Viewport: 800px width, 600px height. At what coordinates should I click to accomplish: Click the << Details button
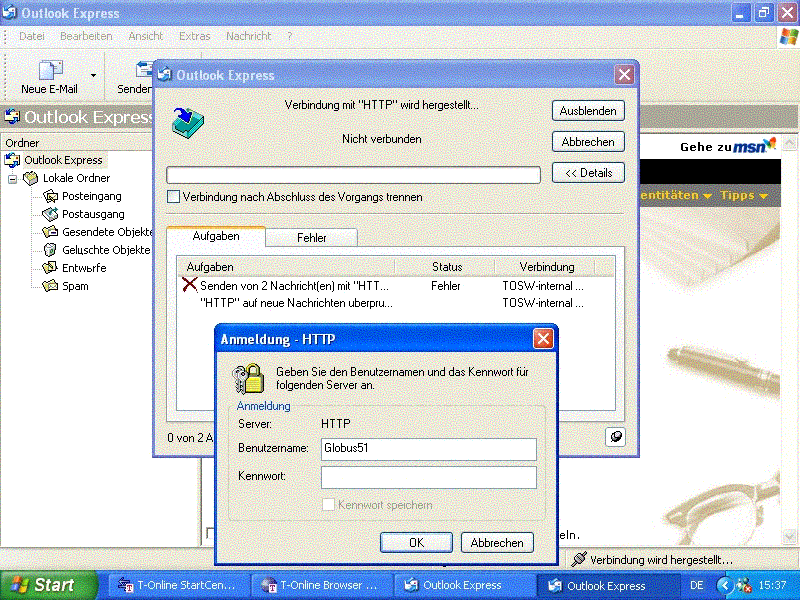click(x=588, y=173)
